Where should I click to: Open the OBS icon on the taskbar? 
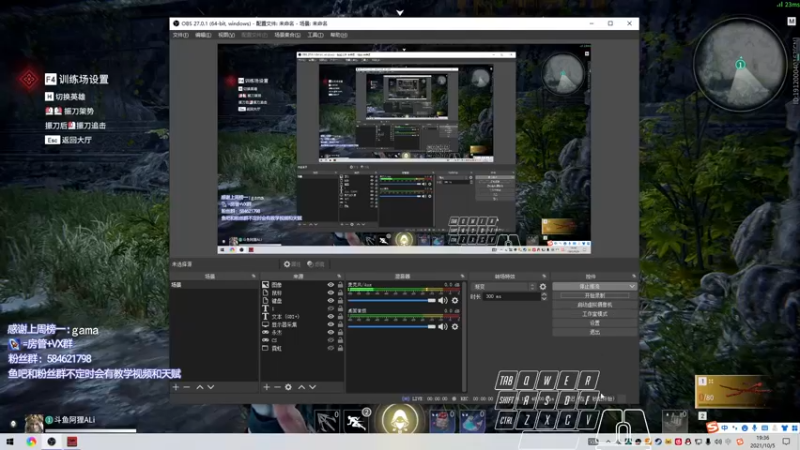pyautogui.click(x=52, y=441)
